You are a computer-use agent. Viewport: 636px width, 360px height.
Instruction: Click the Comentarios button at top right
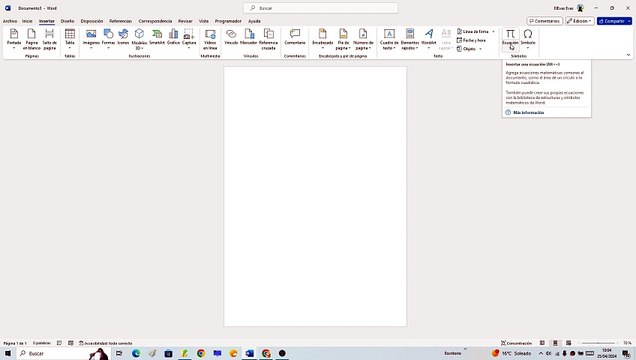(x=545, y=21)
